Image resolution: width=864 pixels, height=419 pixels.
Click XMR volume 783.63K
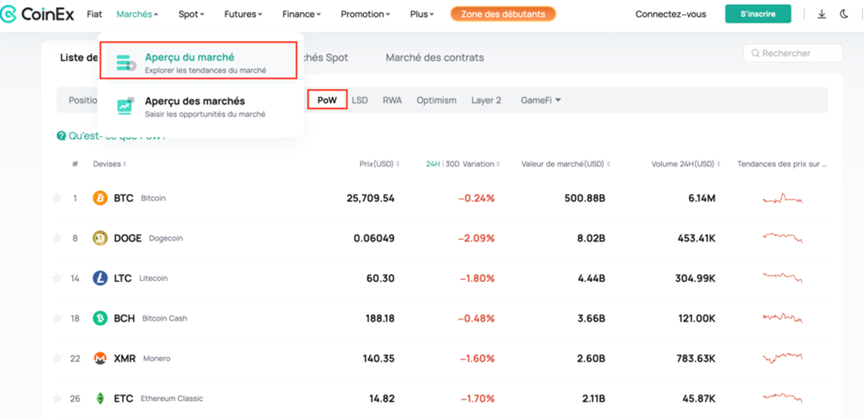pyautogui.click(x=695, y=358)
